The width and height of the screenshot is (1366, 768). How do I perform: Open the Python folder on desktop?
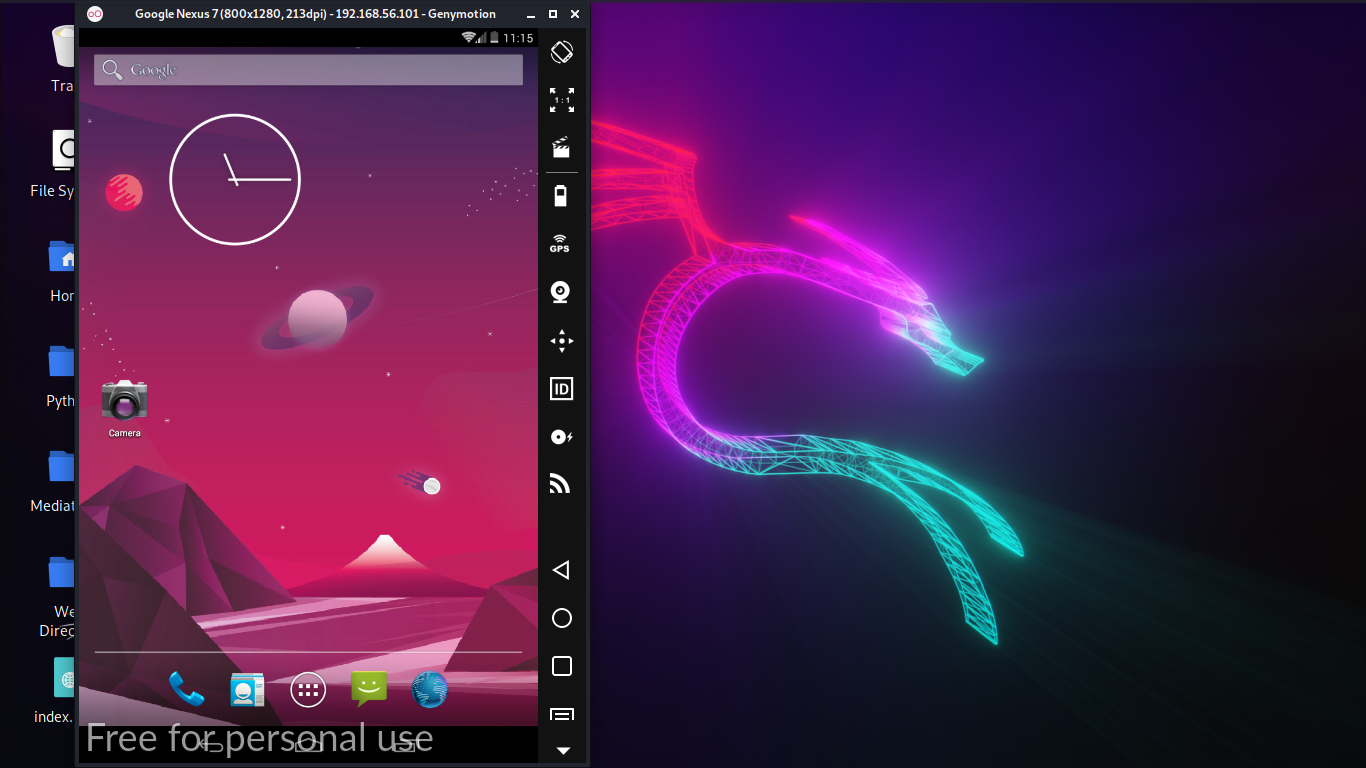(x=61, y=375)
